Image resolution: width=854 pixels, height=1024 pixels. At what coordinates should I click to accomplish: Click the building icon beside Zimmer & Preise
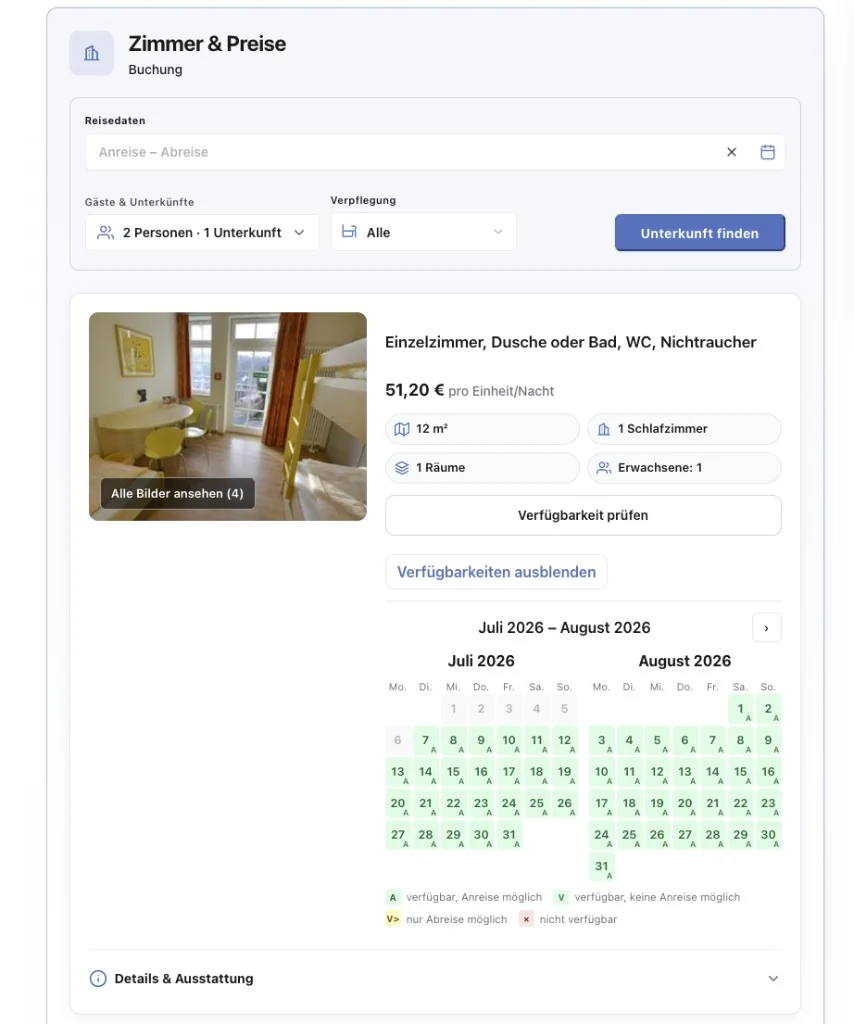(x=91, y=53)
